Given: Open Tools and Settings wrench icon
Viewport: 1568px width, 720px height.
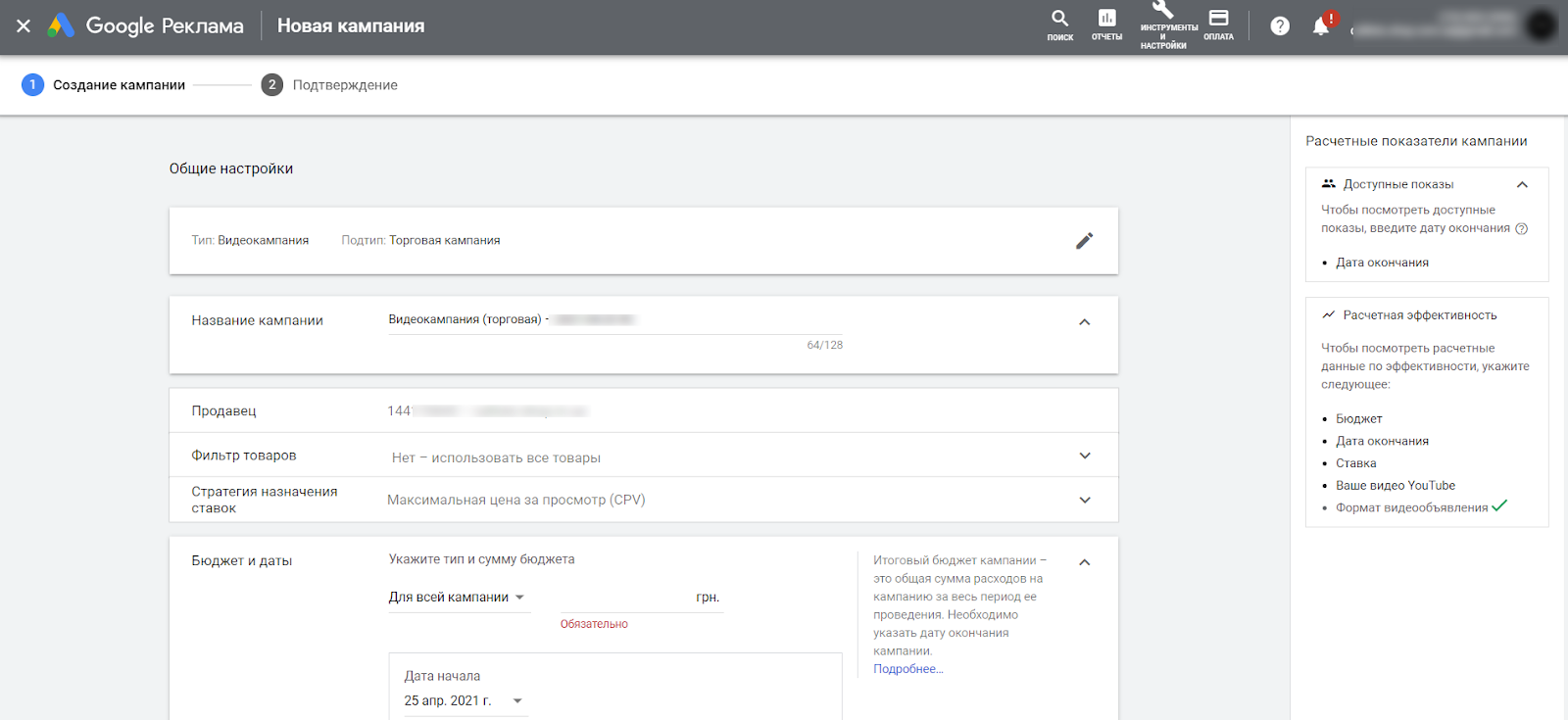Looking at the screenshot, I should tap(1163, 12).
